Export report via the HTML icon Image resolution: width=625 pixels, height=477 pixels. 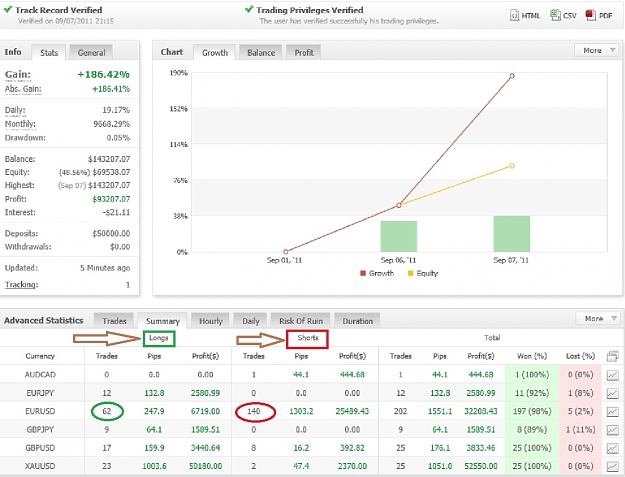515,15
